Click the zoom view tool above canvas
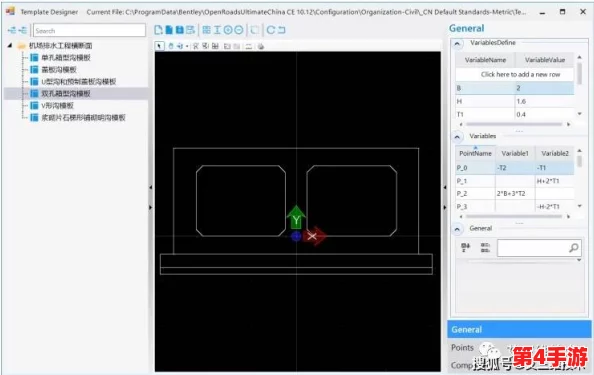The width and height of the screenshot is (594, 375). [180, 46]
